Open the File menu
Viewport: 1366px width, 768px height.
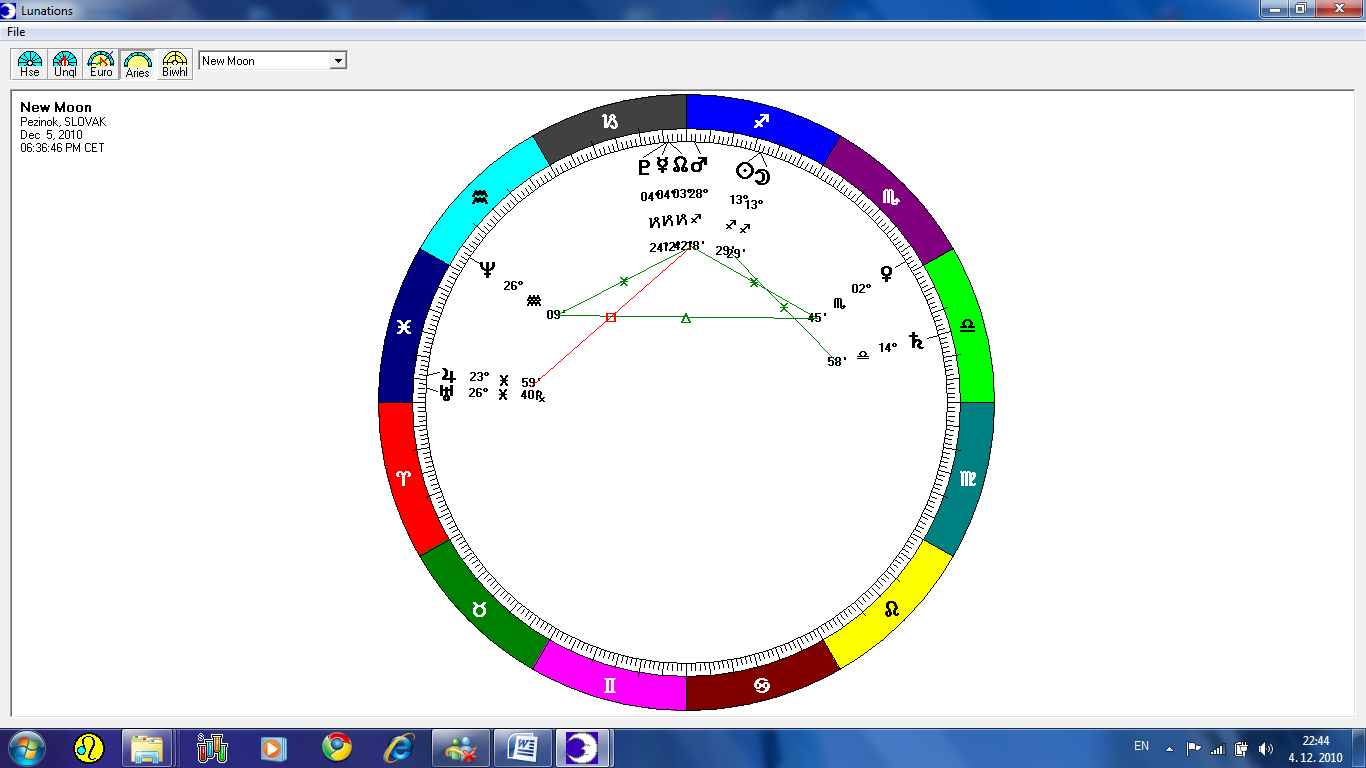tap(16, 32)
